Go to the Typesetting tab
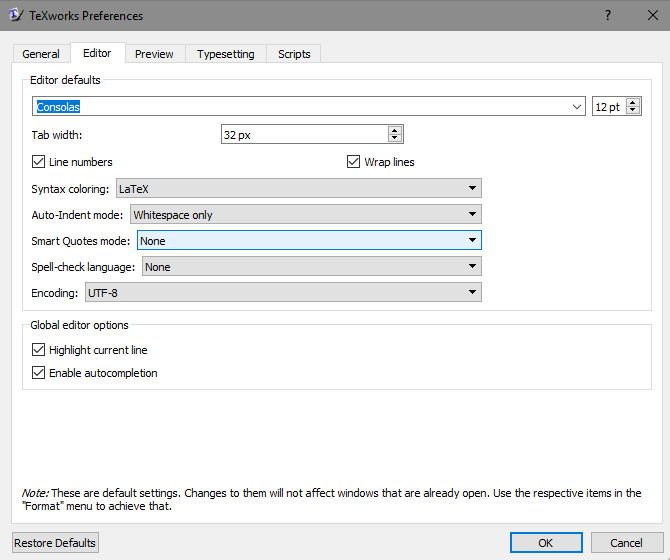 click(226, 54)
